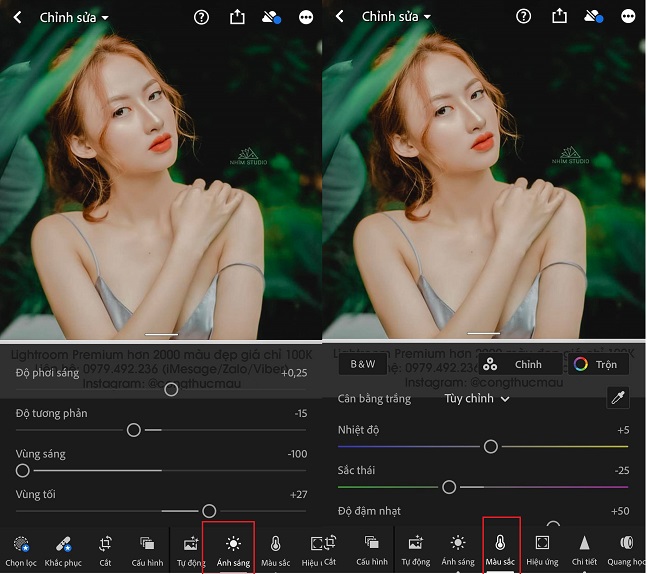Image resolution: width=650 pixels, height=574 pixels.
Task: Tap panel drag handle in left screen
Action: 161,334
